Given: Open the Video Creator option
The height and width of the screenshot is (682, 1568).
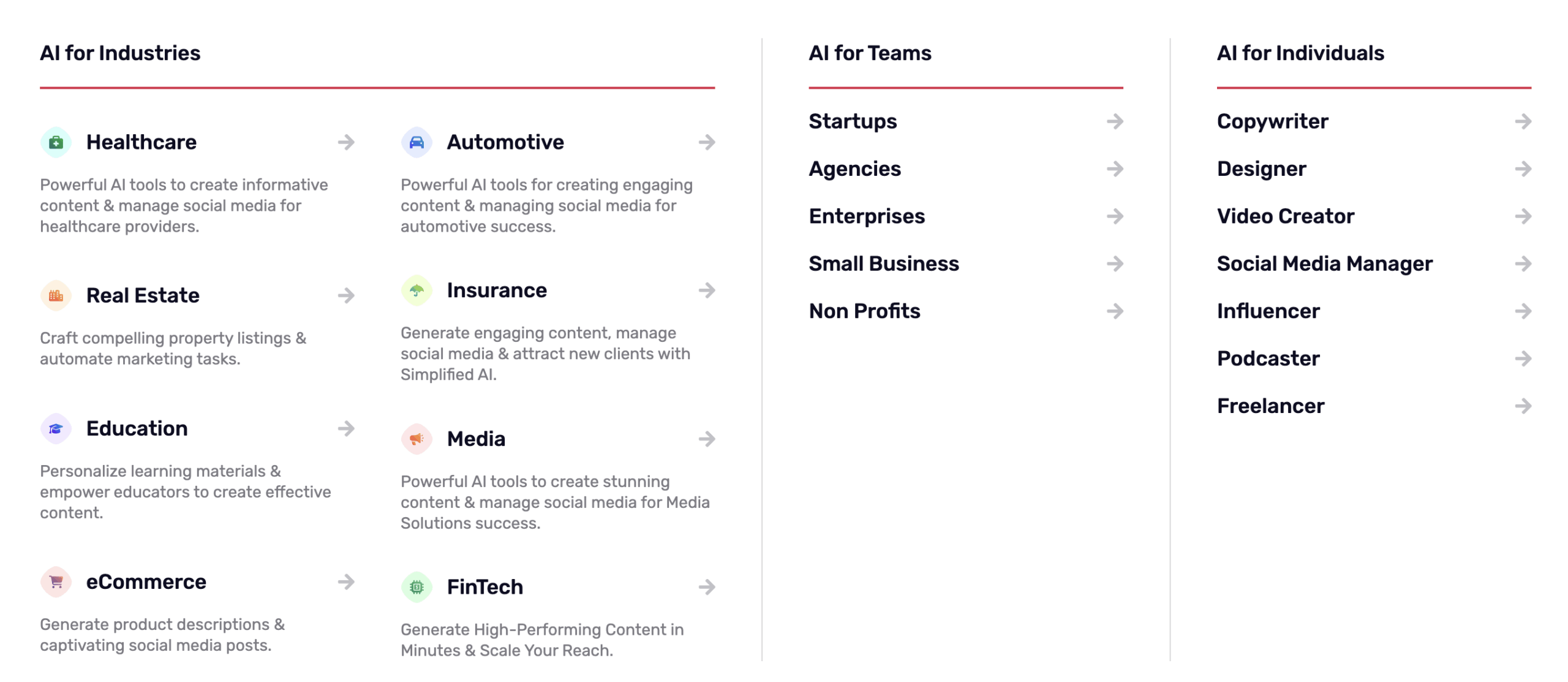Looking at the screenshot, I should [1285, 216].
